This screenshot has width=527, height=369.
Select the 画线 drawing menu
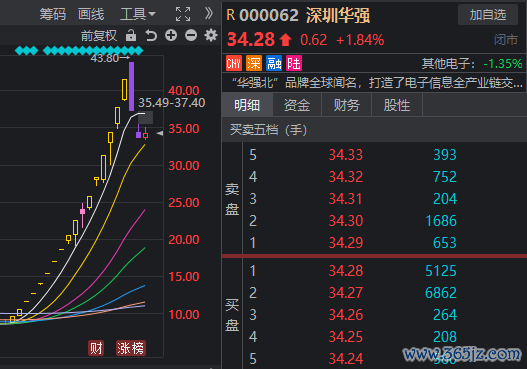[91, 14]
